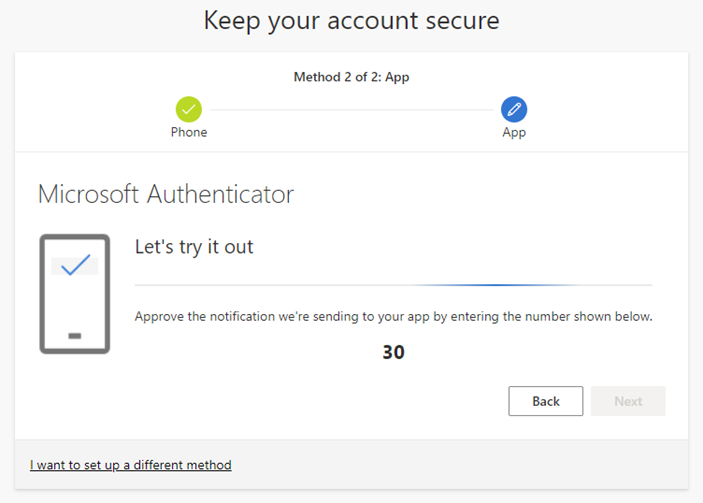Click the 'Method 2 of 2: App' text
The width and height of the screenshot is (703, 503).
click(351, 77)
